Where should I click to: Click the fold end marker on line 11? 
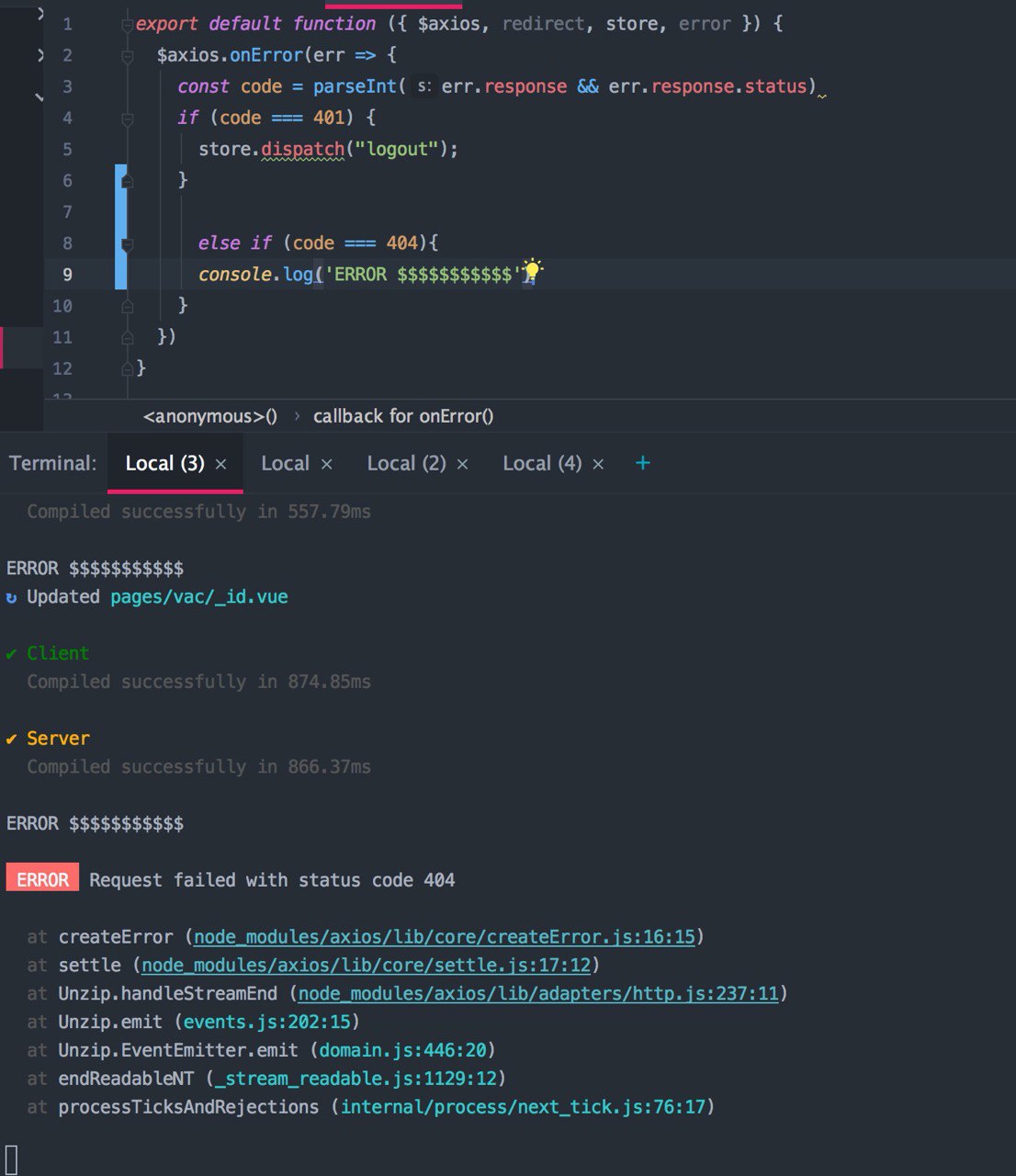click(x=127, y=337)
